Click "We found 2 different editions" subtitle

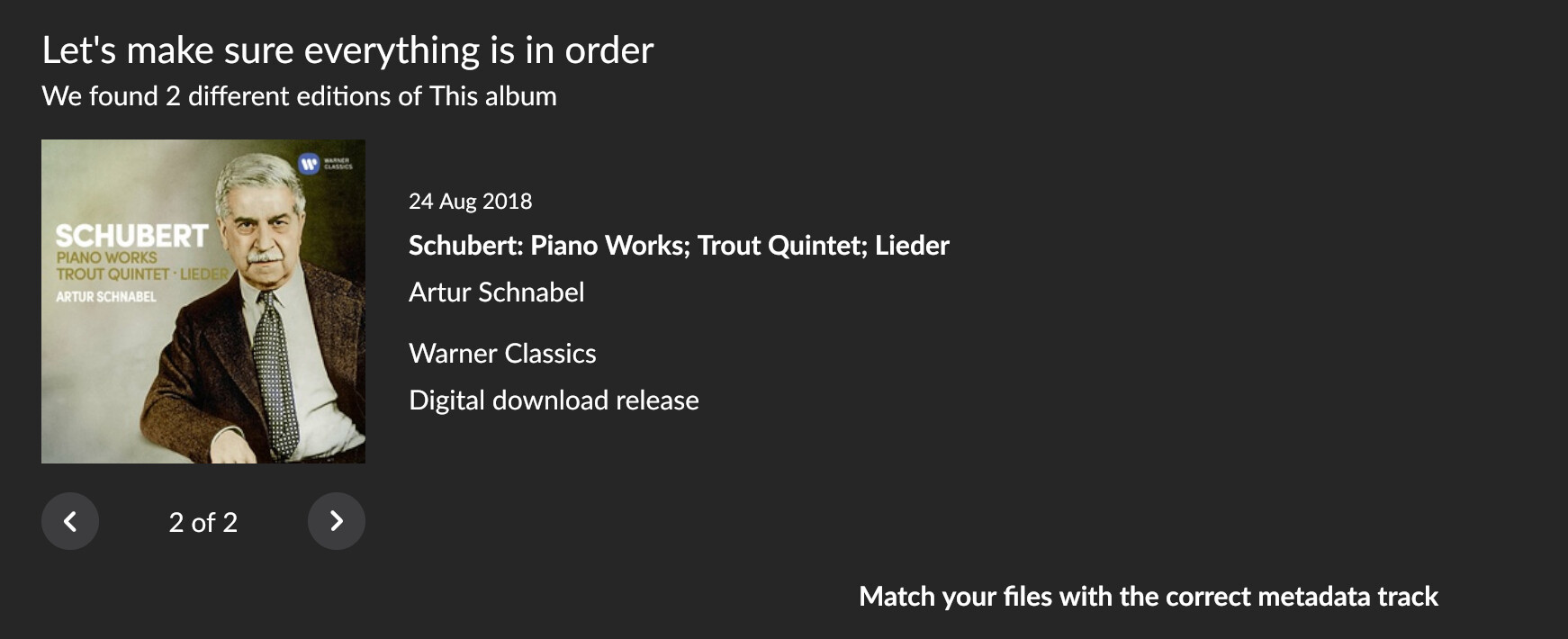[299, 96]
